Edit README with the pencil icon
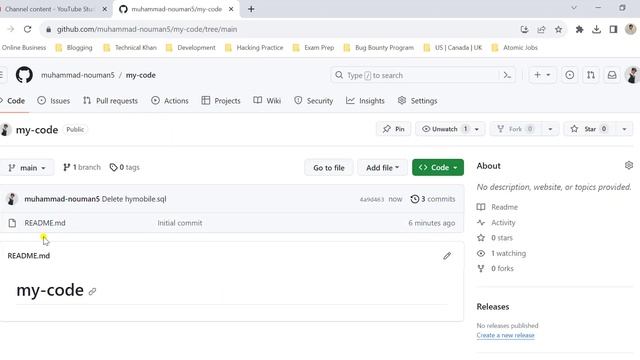Viewport: 640px width, 360px height. tap(447, 256)
